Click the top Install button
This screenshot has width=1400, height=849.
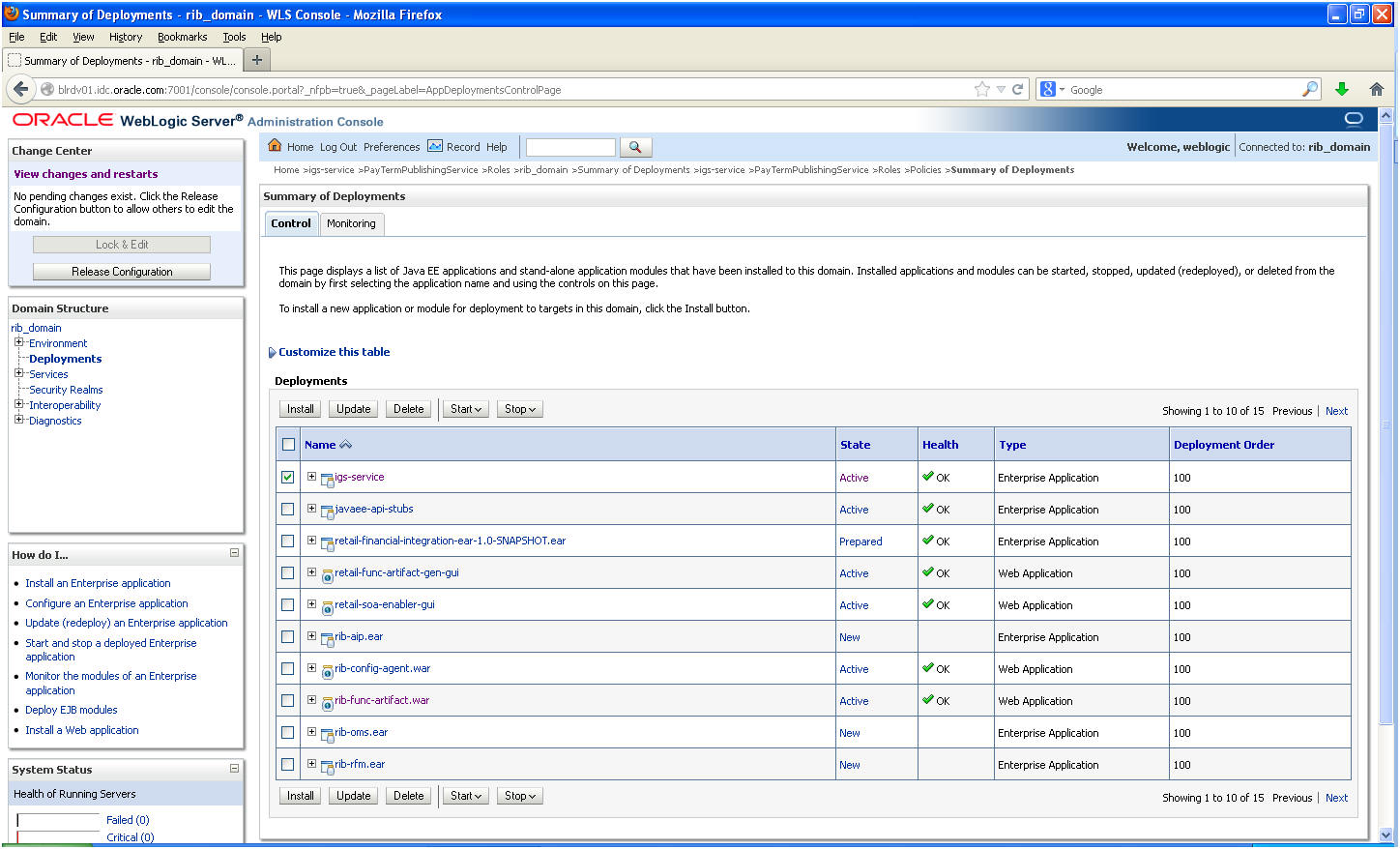[301, 409]
